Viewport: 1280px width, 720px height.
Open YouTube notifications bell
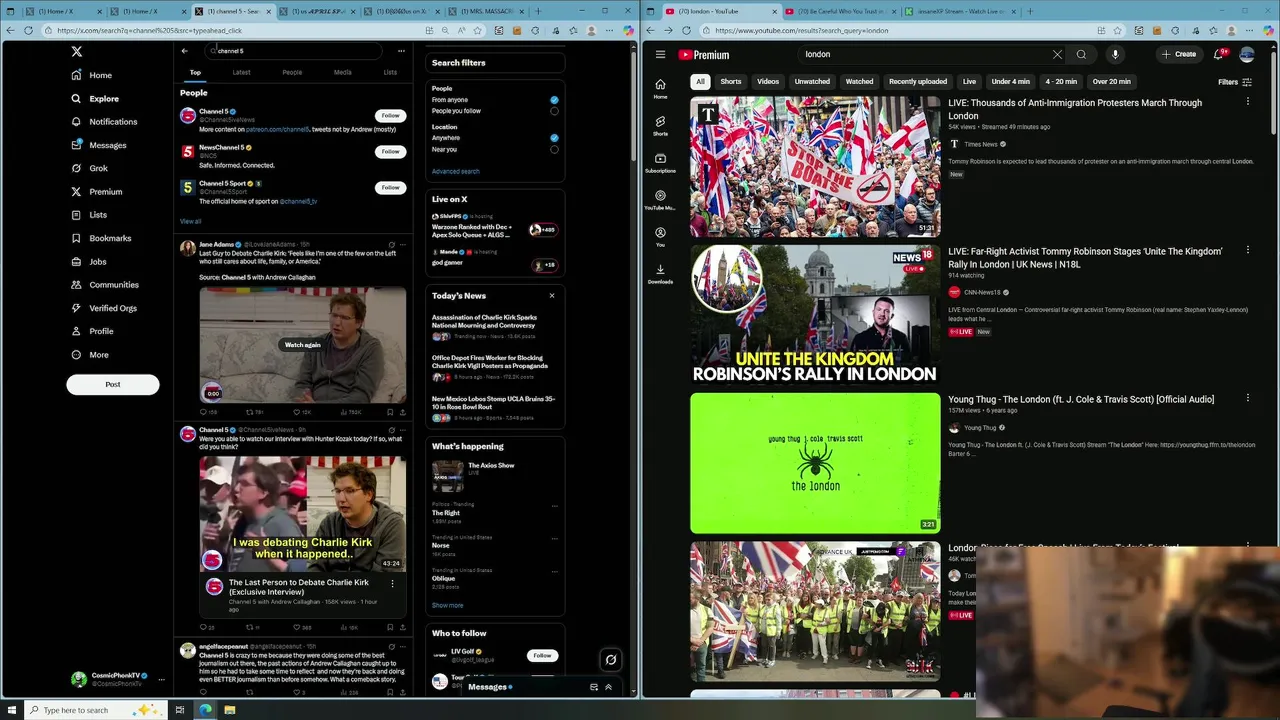(x=1219, y=55)
